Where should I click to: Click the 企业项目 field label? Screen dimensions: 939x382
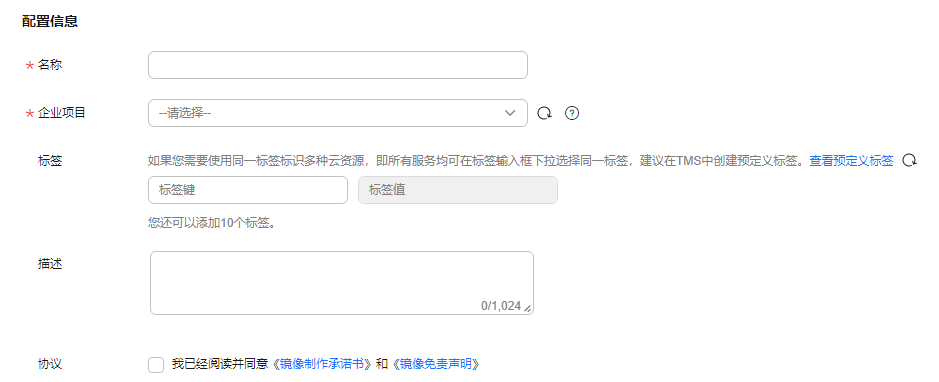[x=62, y=113]
